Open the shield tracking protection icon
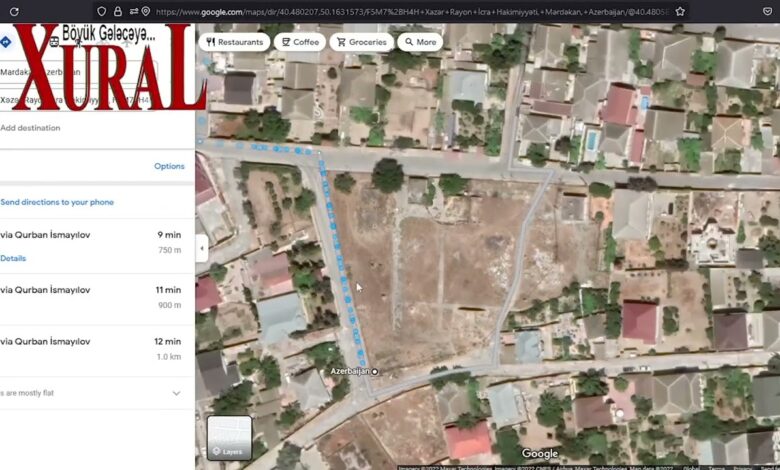This screenshot has height=470, width=780. tap(101, 11)
